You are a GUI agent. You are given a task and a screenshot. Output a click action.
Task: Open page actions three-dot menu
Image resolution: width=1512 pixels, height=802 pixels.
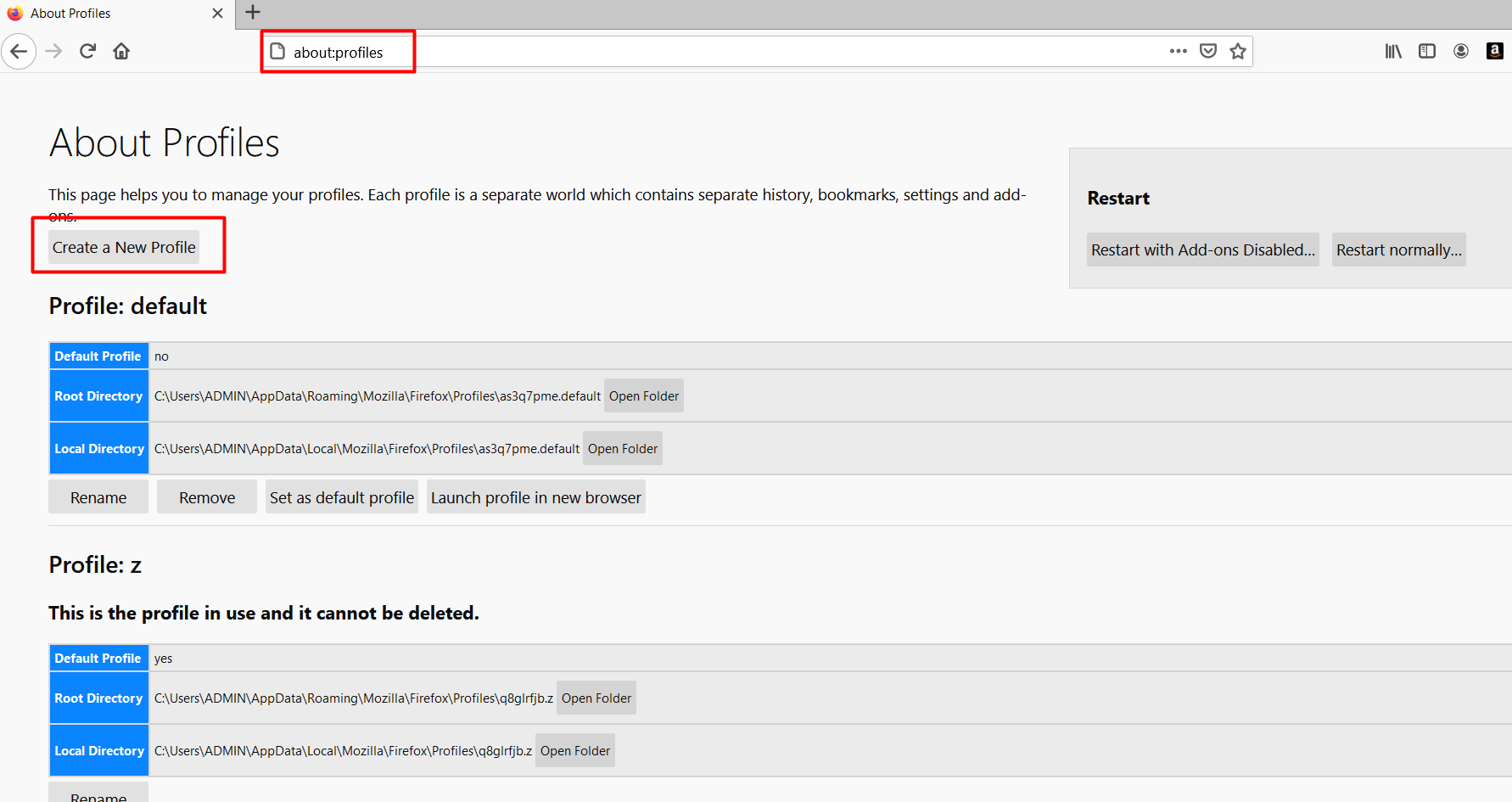point(1178,51)
